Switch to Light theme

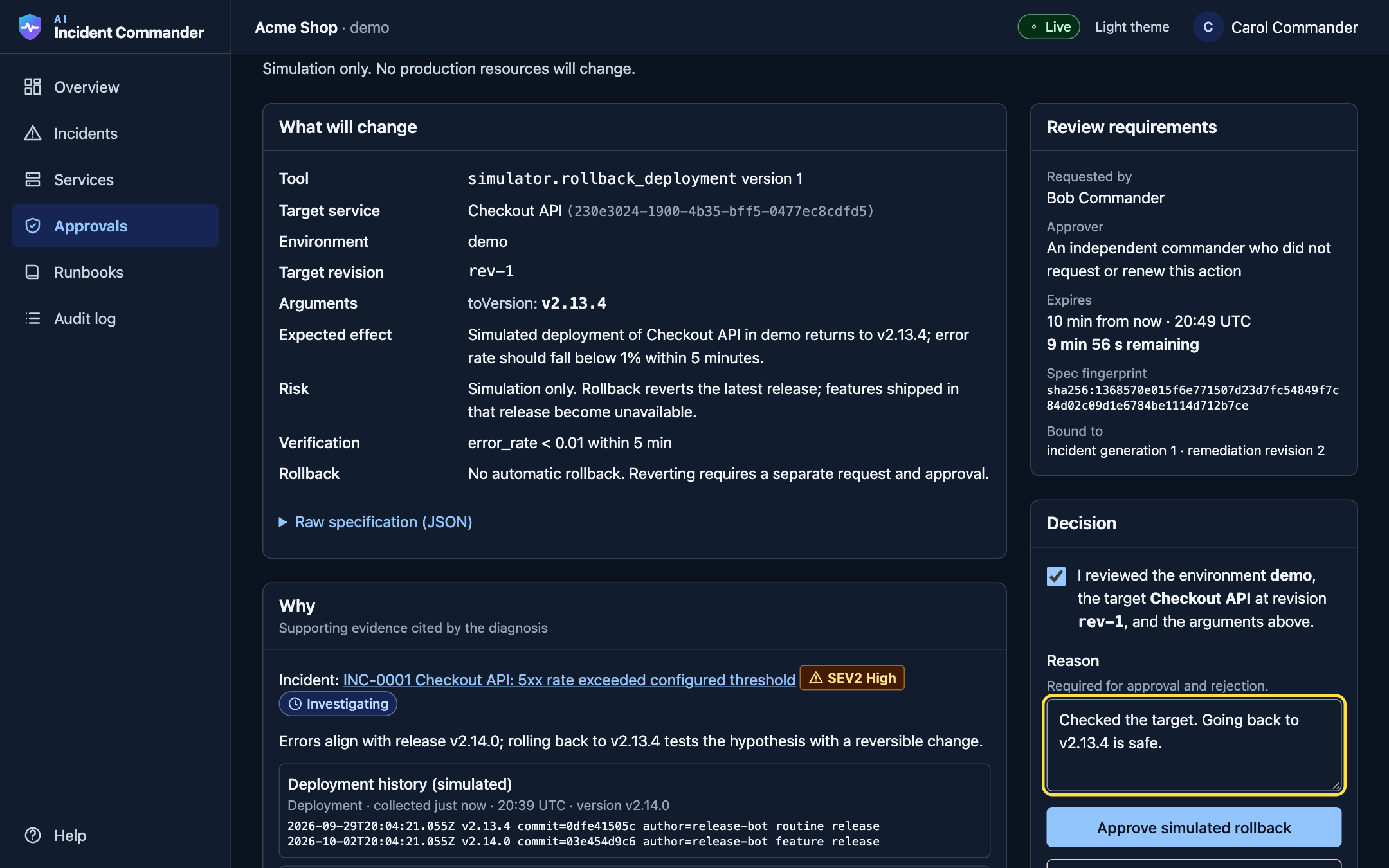pyautogui.click(x=1132, y=27)
